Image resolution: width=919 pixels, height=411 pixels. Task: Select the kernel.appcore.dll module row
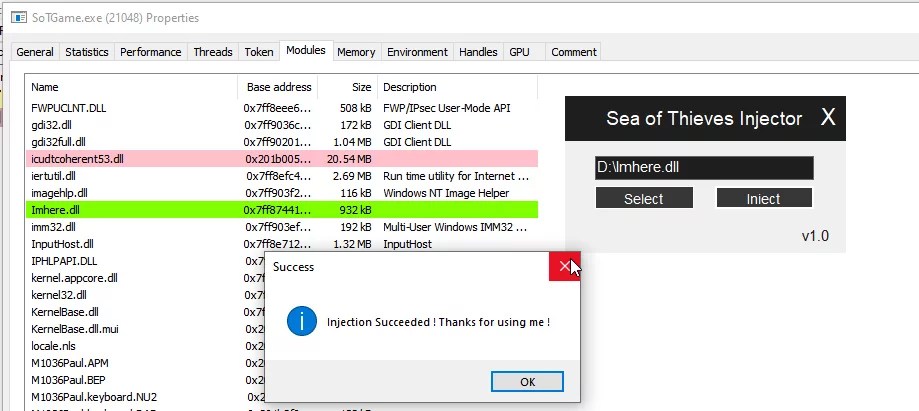click(x=145, y=278)
